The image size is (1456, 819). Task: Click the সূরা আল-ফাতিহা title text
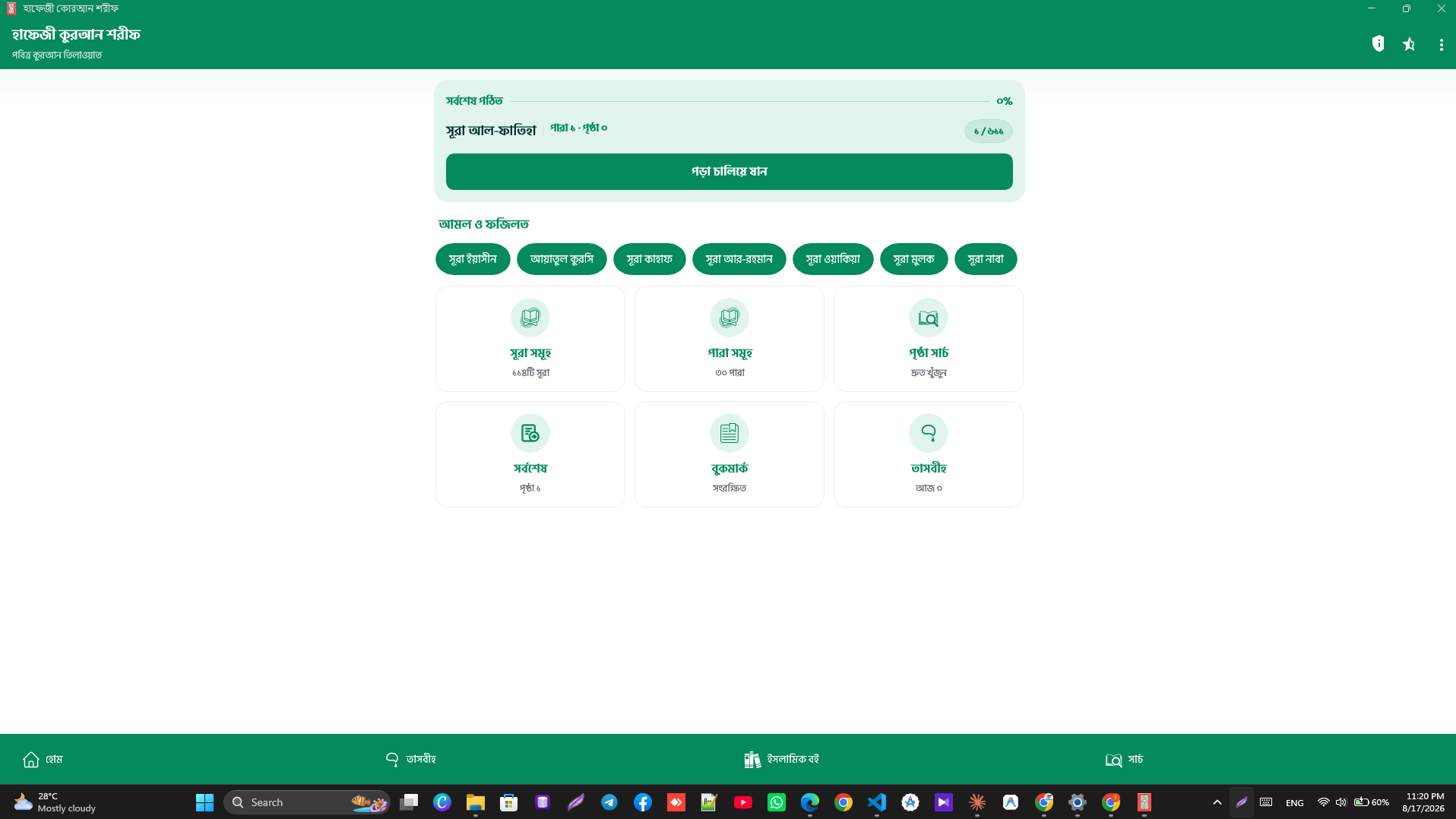(491, 131)
